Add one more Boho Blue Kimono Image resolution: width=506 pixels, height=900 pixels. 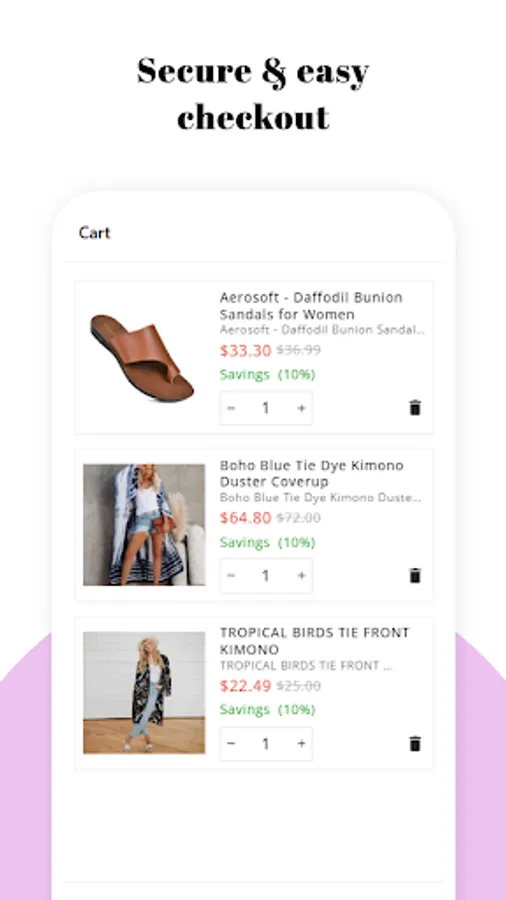tap(301, 576)
